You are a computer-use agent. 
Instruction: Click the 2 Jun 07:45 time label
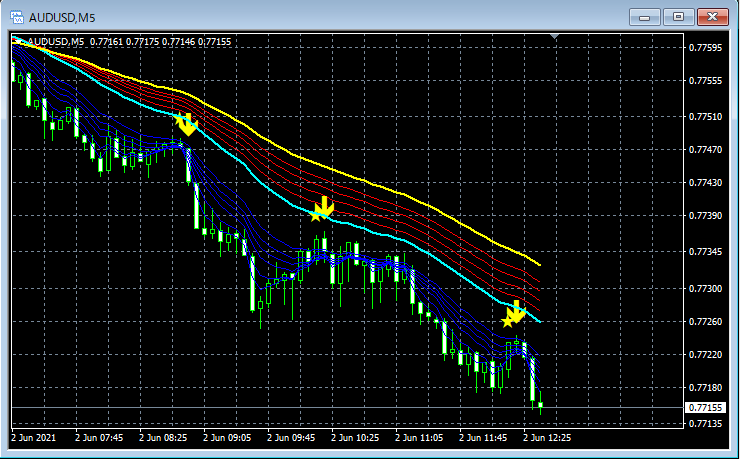coord(99,438)
